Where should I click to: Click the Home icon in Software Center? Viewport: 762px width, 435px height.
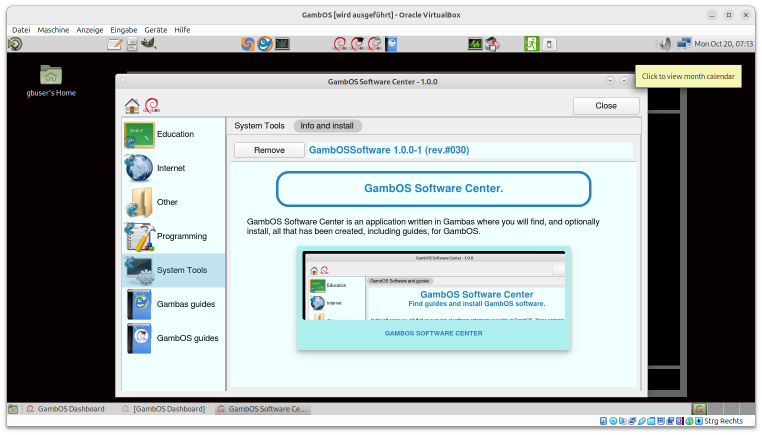coord(132,106)
